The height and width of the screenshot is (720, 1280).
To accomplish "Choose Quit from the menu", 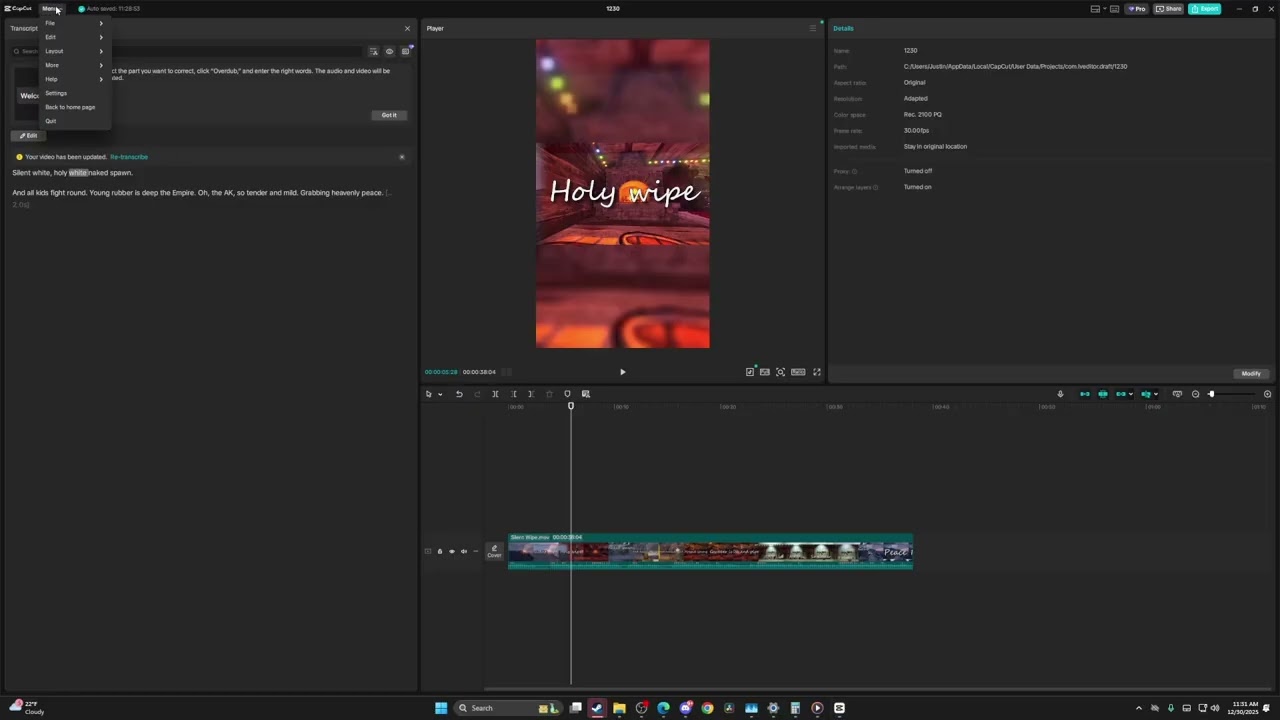I will click(74, 121).
